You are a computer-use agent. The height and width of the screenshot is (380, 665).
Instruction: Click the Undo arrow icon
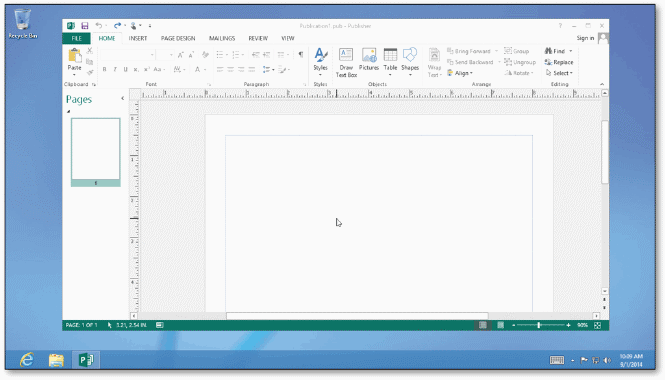[99, 26]
